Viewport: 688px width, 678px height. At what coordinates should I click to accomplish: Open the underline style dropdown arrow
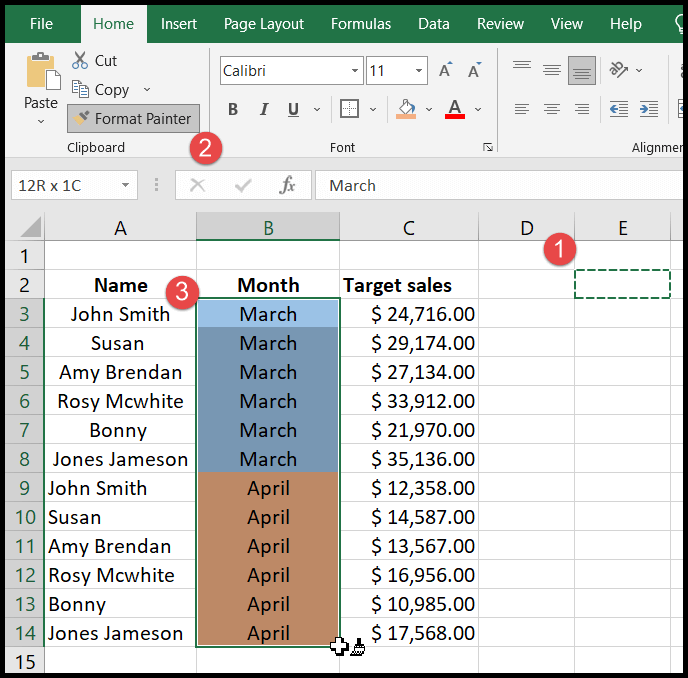(317, 109)
